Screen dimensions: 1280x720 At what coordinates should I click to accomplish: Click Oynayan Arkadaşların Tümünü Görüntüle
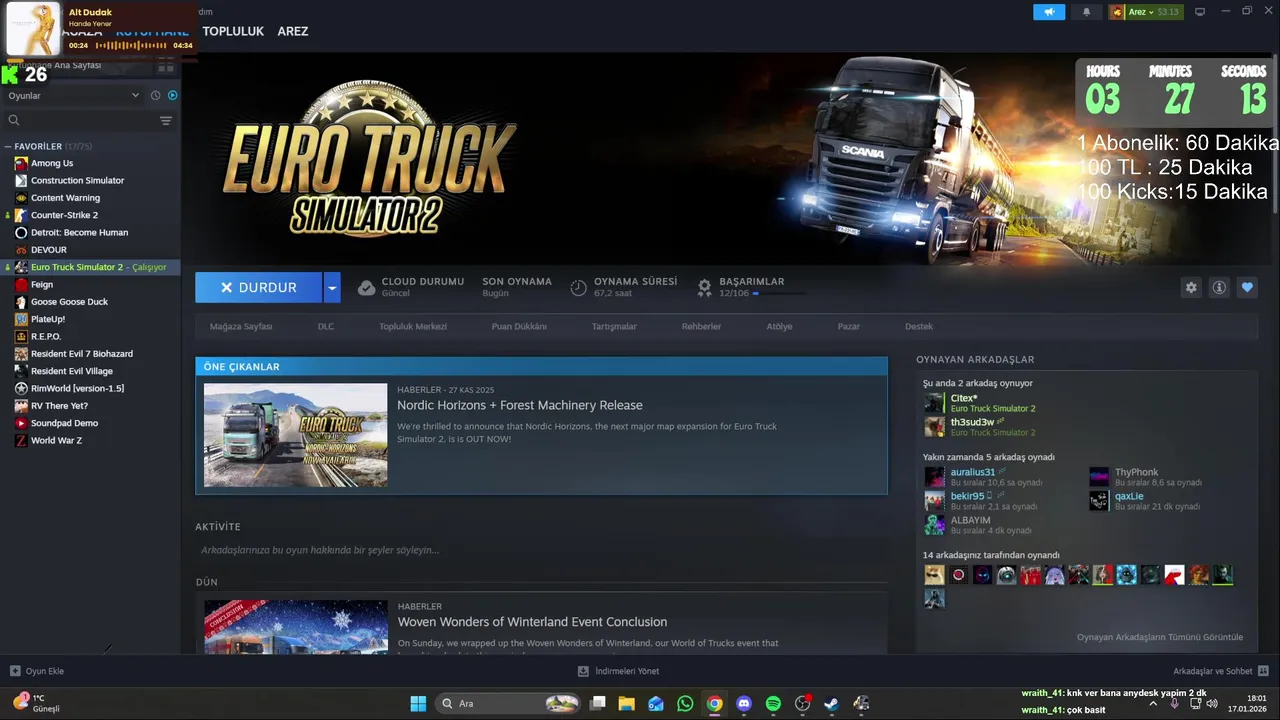point(1160,637)
